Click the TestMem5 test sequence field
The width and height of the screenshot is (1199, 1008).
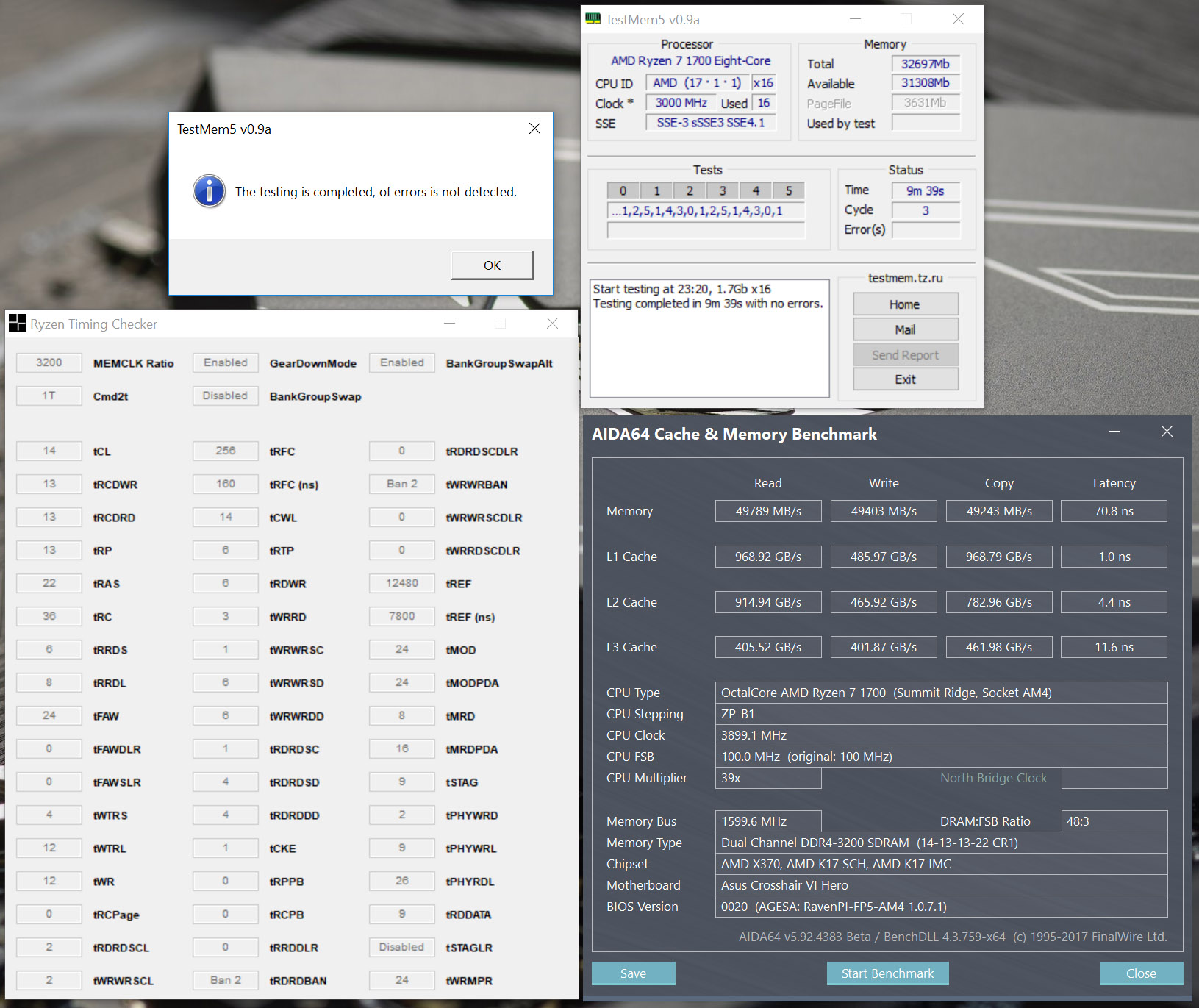tap(706, 211)
